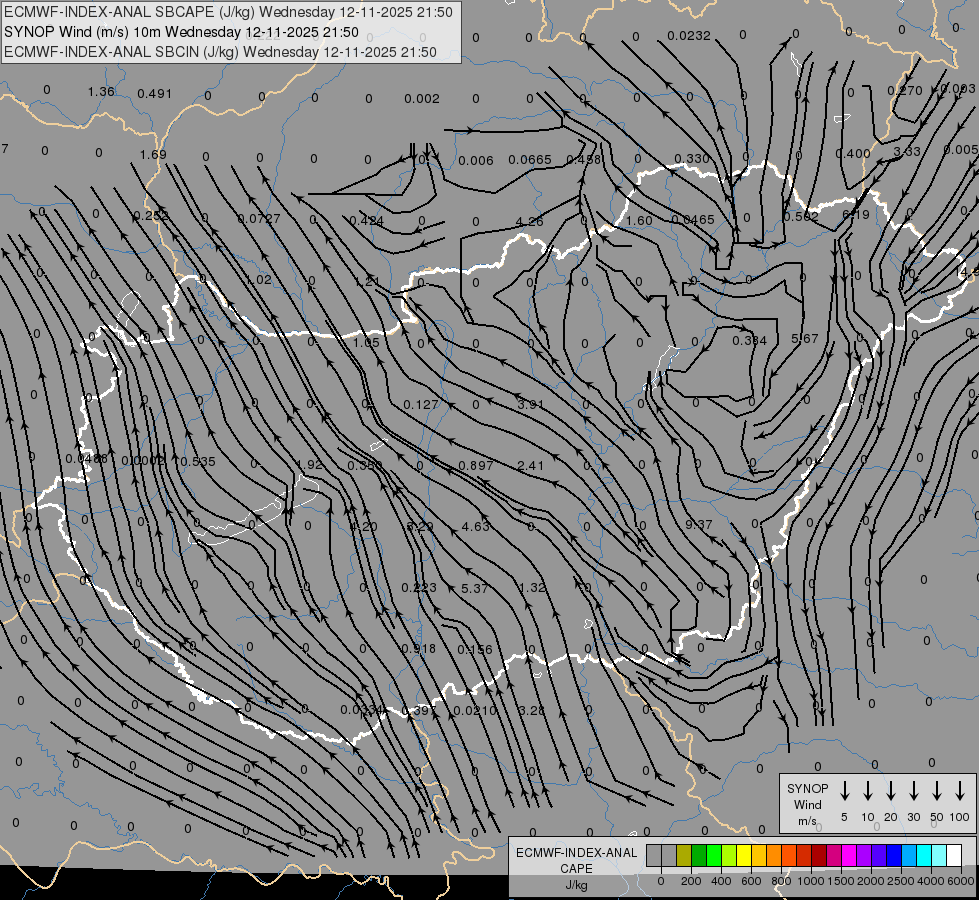Pick the bright green CAPE legend swatch

pos(714,855)
